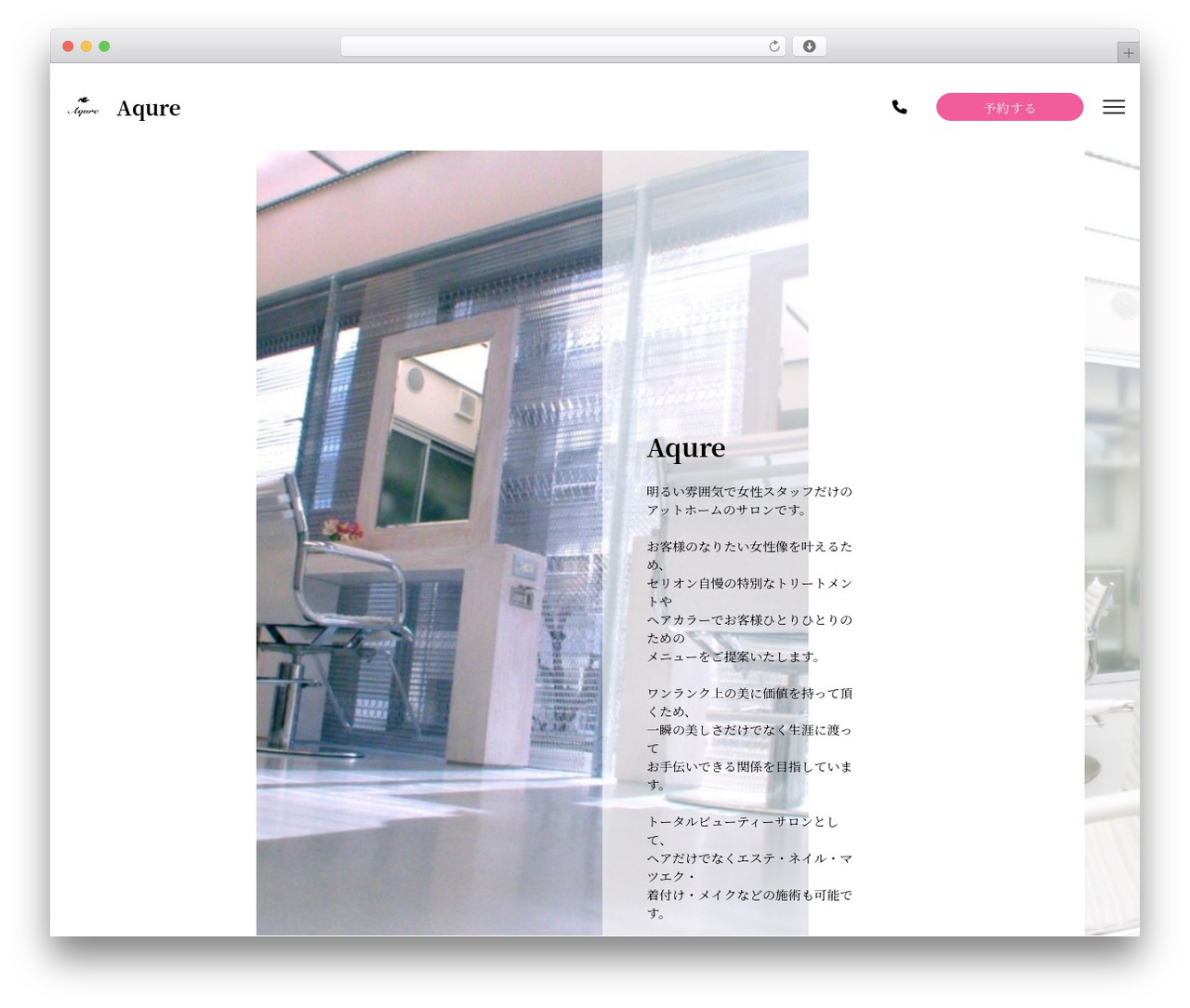Tap the phone call icon

(x=899, y=107)
